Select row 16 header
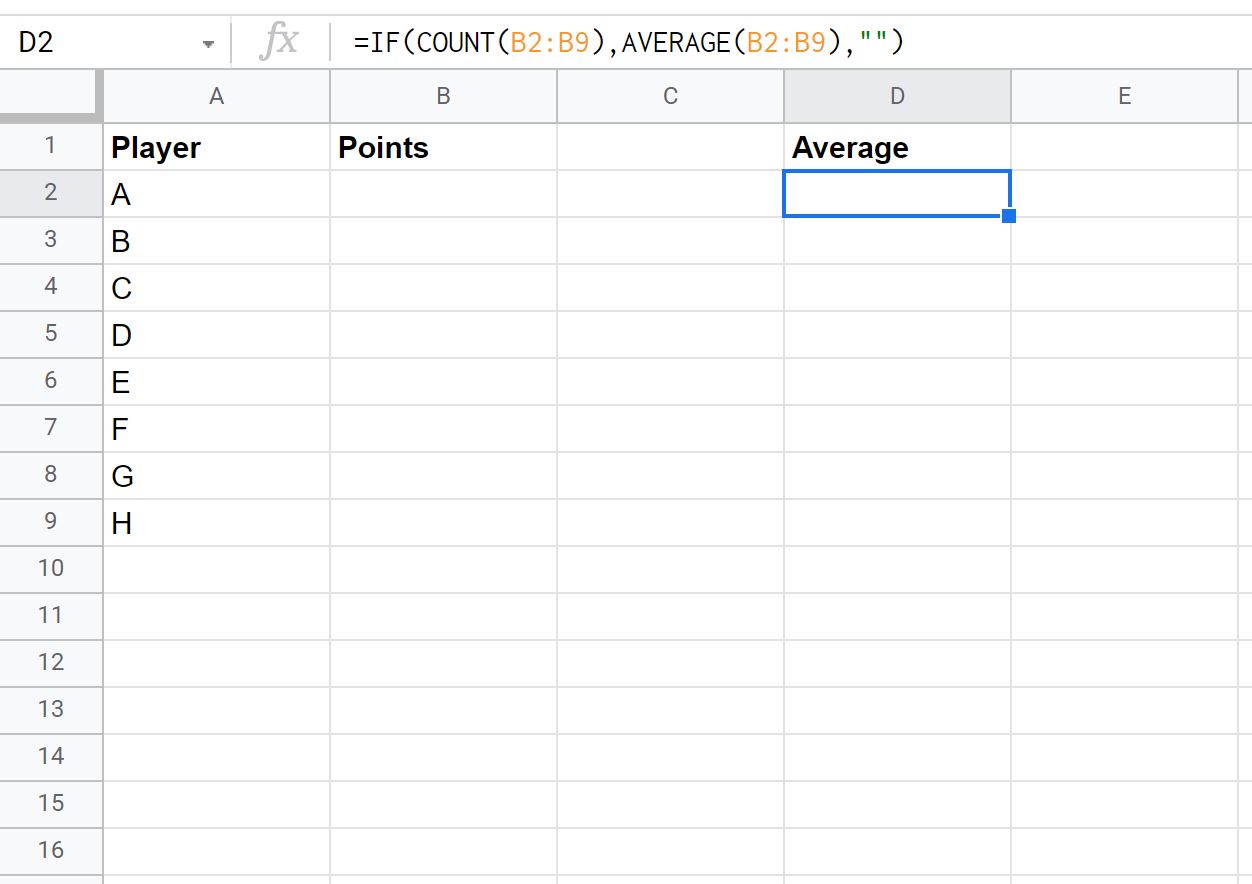 (51, 850)
